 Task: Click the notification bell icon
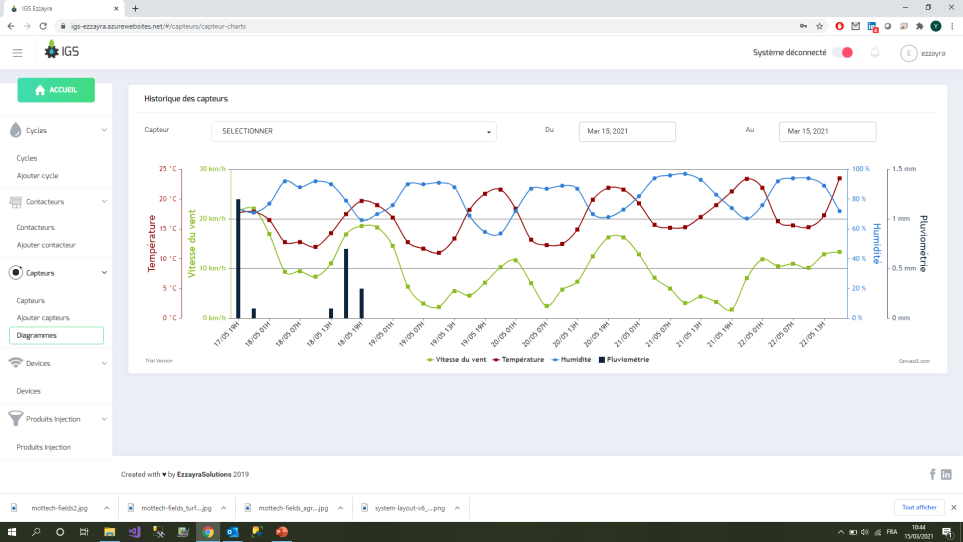coord(875,53)
